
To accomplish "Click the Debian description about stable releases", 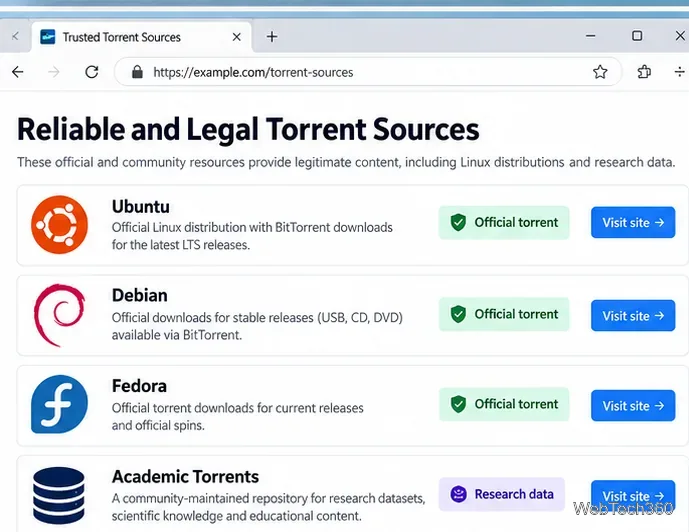I will 257,326.
